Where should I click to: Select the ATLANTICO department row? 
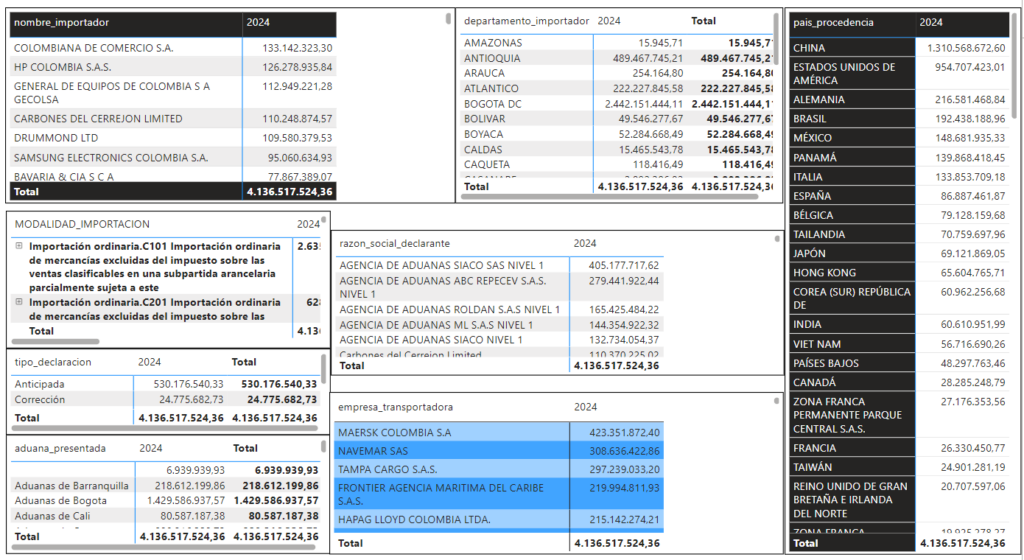[x=617, y=88]
